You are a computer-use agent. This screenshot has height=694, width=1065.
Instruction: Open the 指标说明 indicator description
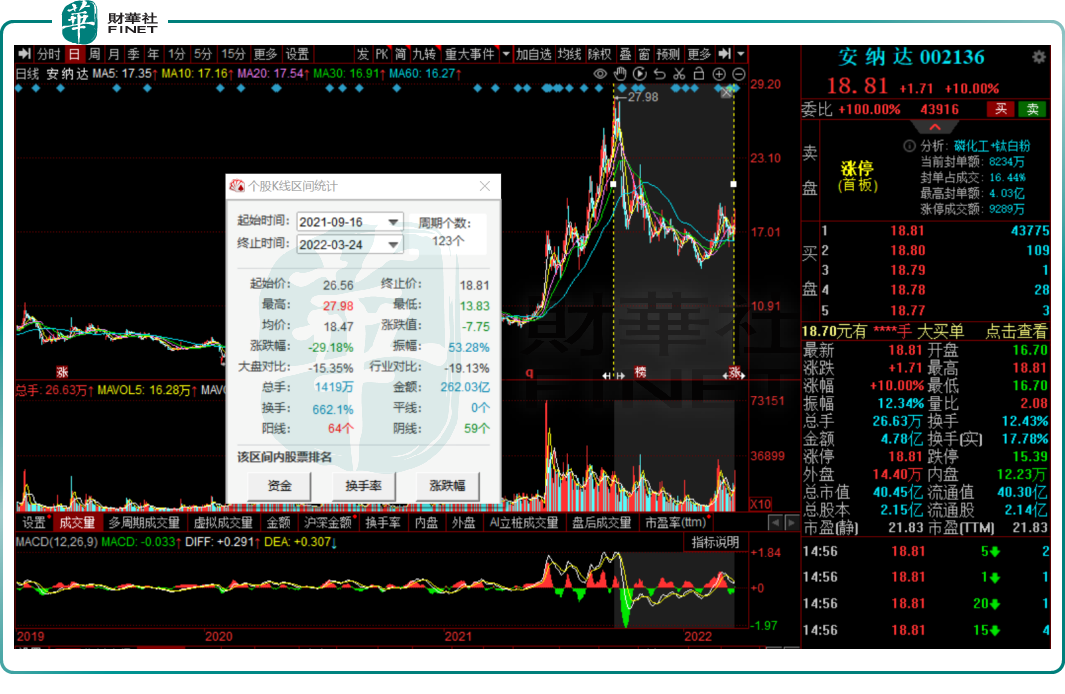point(715,542)
